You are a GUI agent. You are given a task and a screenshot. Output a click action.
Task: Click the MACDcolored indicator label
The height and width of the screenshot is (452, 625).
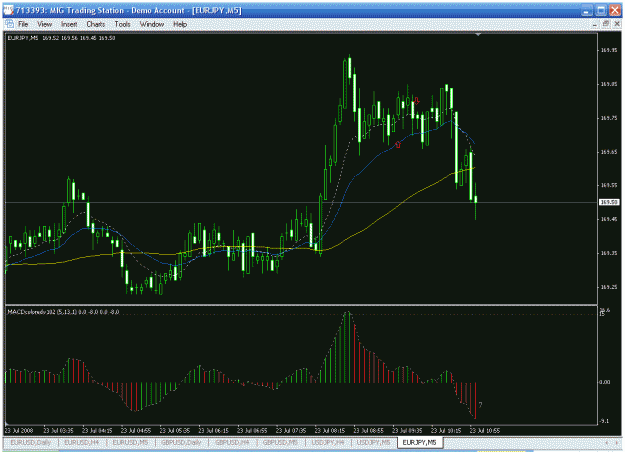click(x=63, y=312)
